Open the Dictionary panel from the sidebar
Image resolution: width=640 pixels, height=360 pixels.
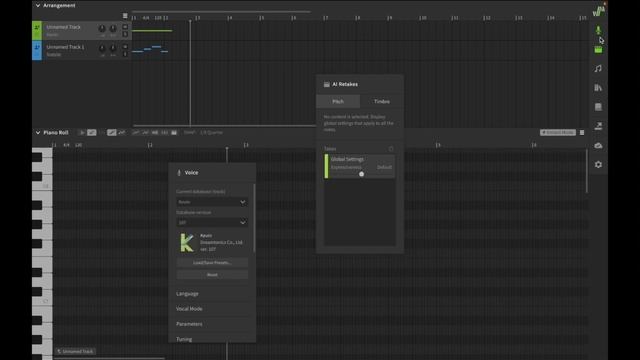click(598, 107)
